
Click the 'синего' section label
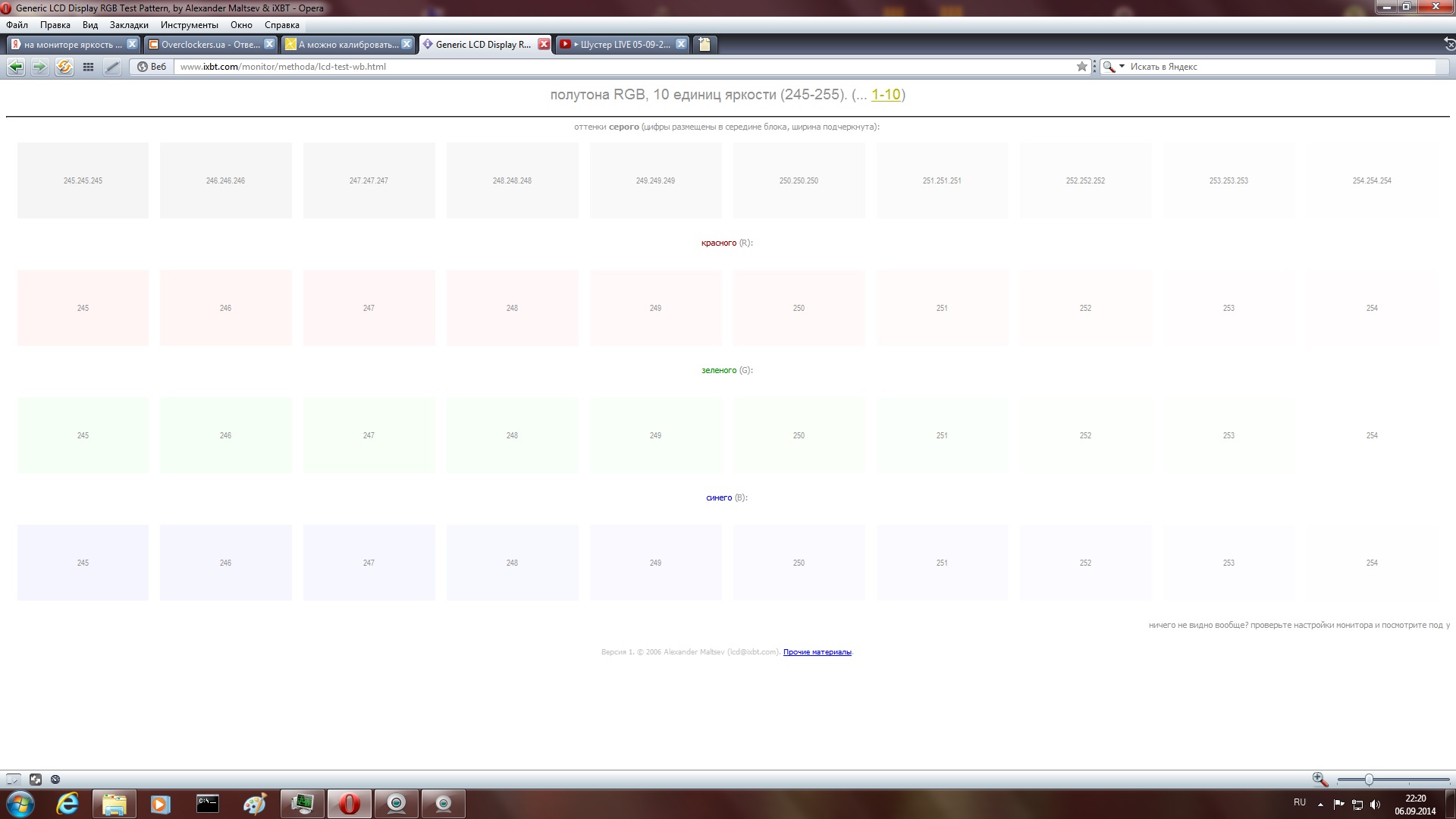pyautogui.click(x=719, y=497)
